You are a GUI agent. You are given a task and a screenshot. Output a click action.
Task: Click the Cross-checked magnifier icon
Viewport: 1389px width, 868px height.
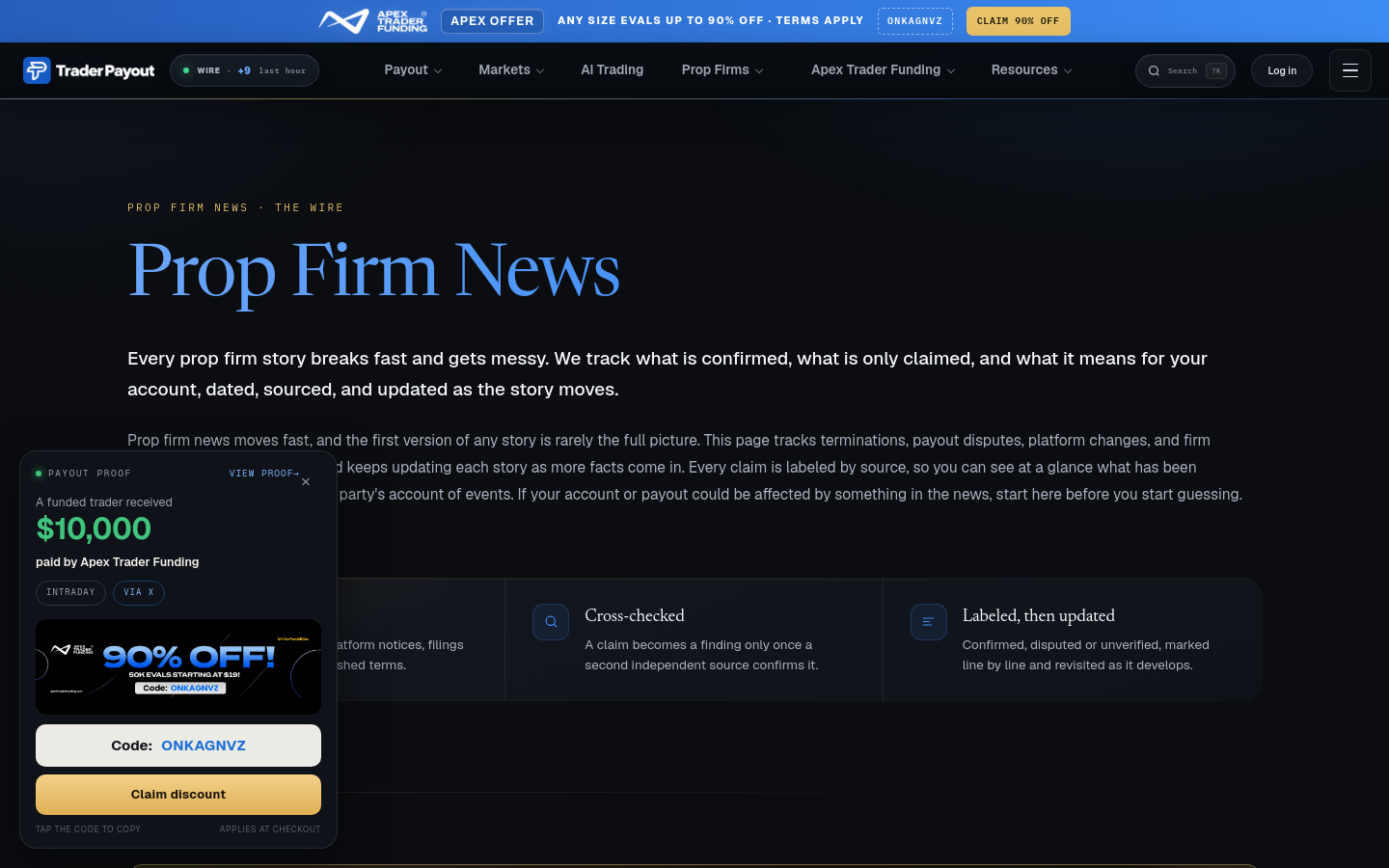click(551, 622)
